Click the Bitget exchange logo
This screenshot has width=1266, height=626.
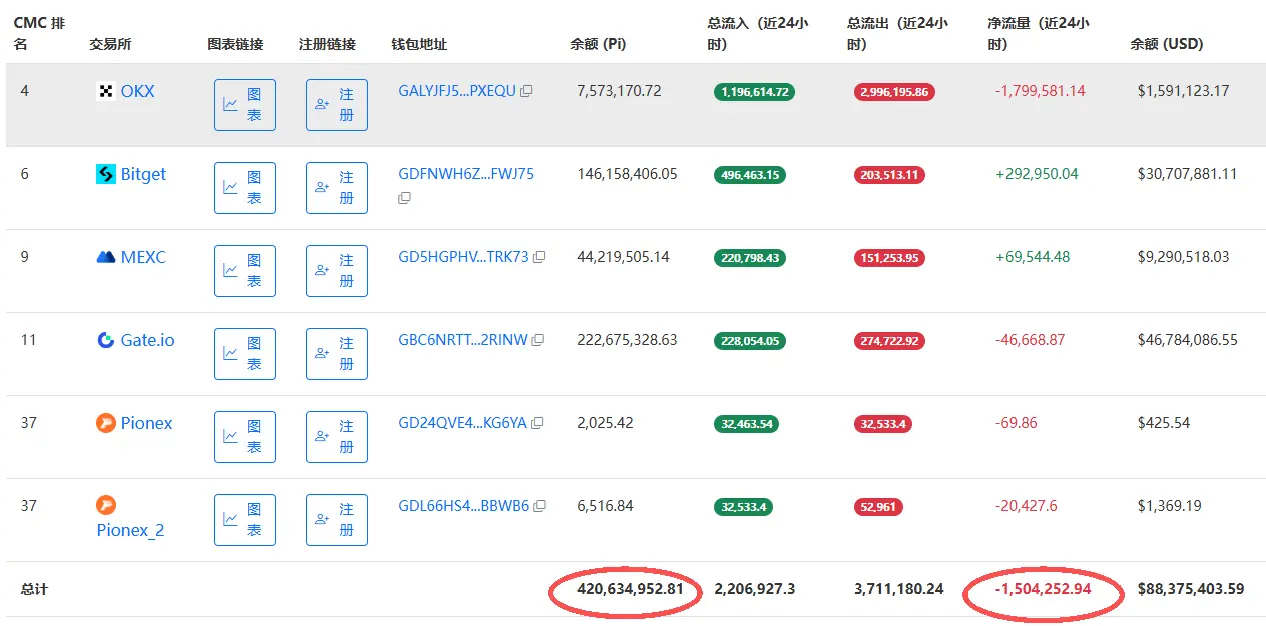106,174
